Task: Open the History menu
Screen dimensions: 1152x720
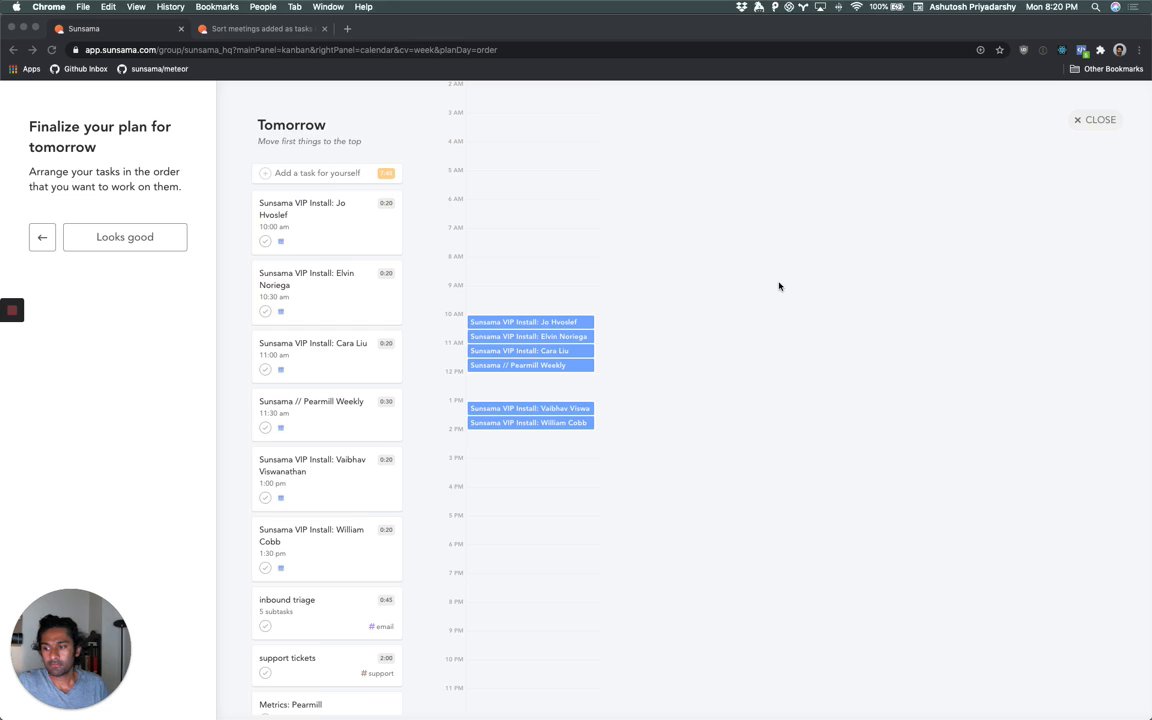Action: pos(170,7)
